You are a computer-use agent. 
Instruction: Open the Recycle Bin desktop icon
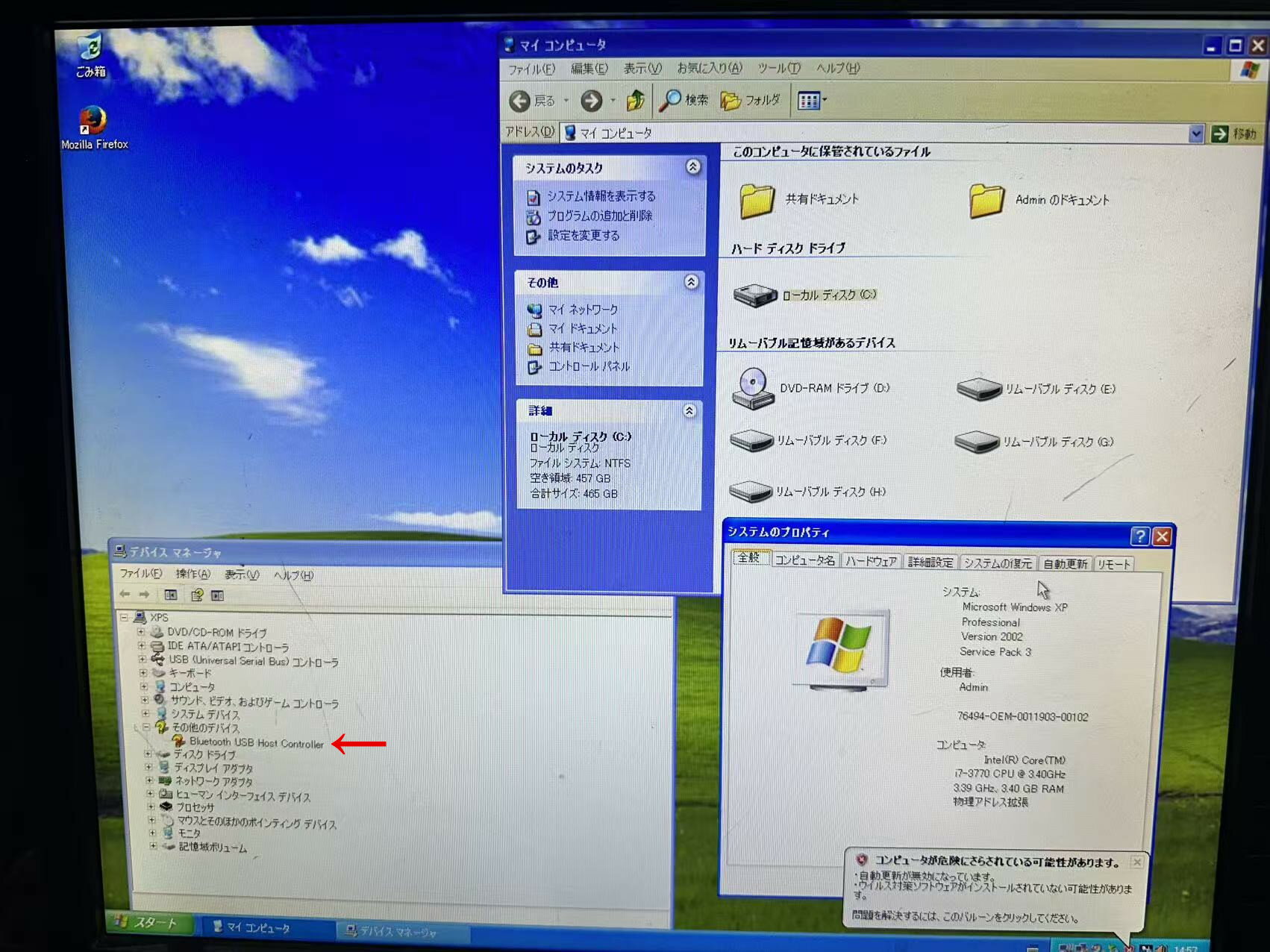click(x=90, y=49)
